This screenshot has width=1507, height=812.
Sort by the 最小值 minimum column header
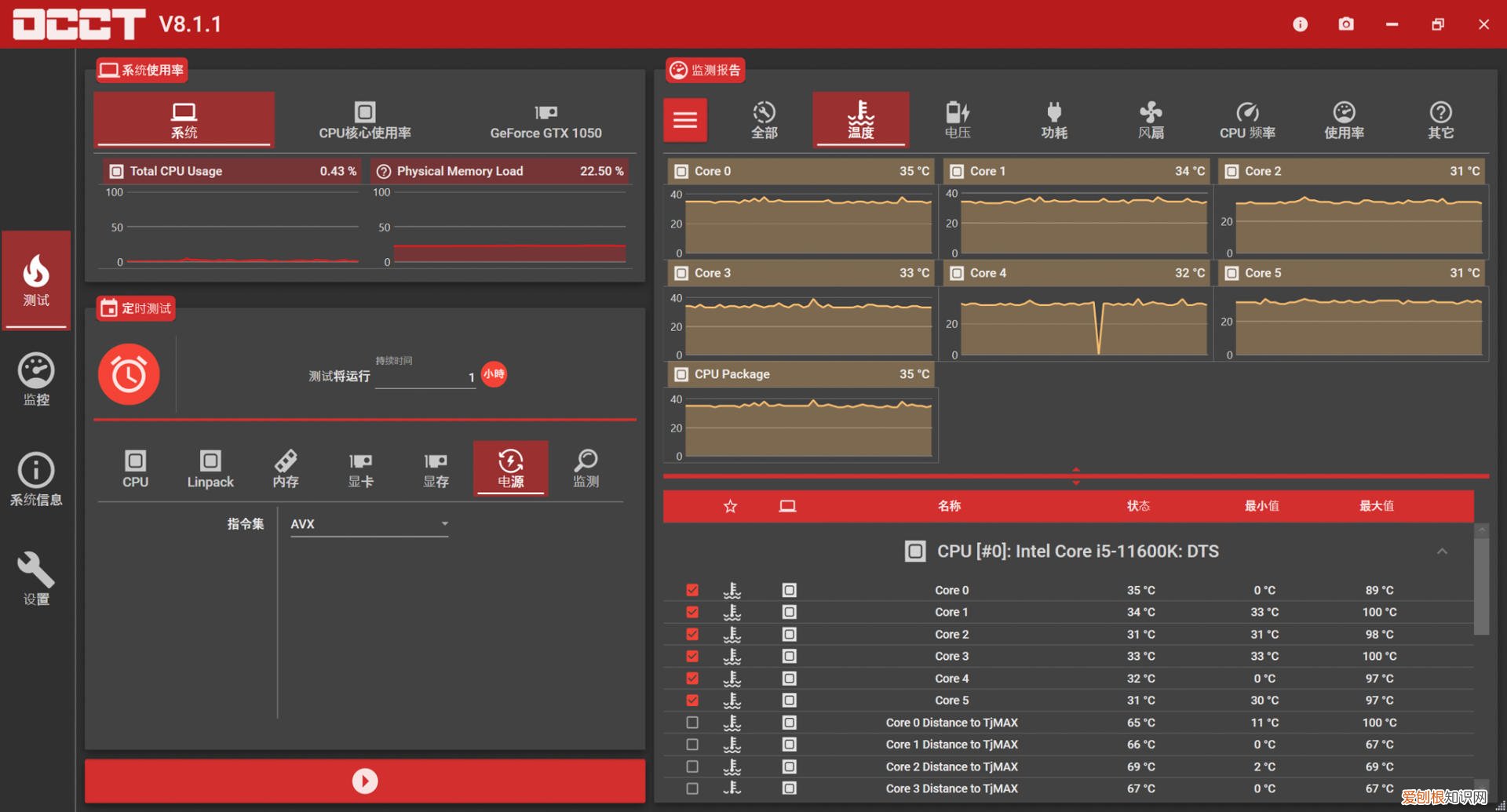point(1262,506)
